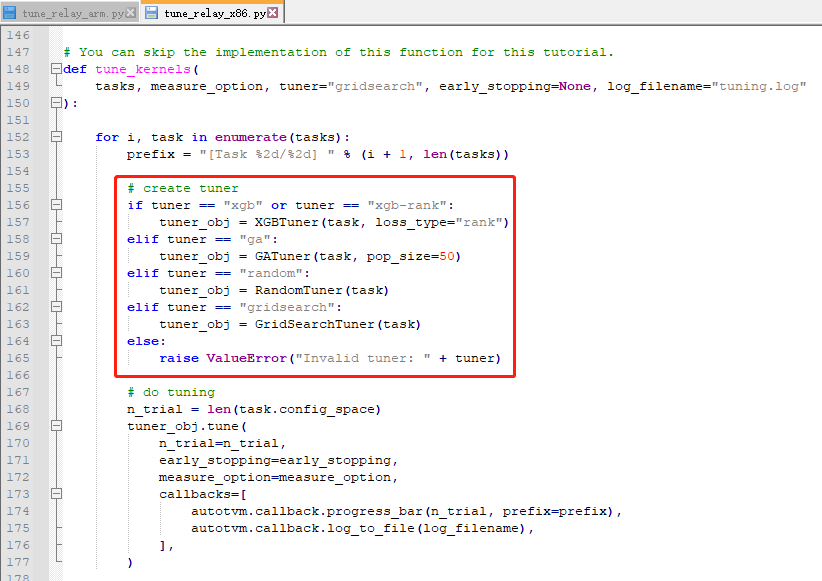
Task: Click line number 177 in the gutter
Action: [x=18, y=562]
